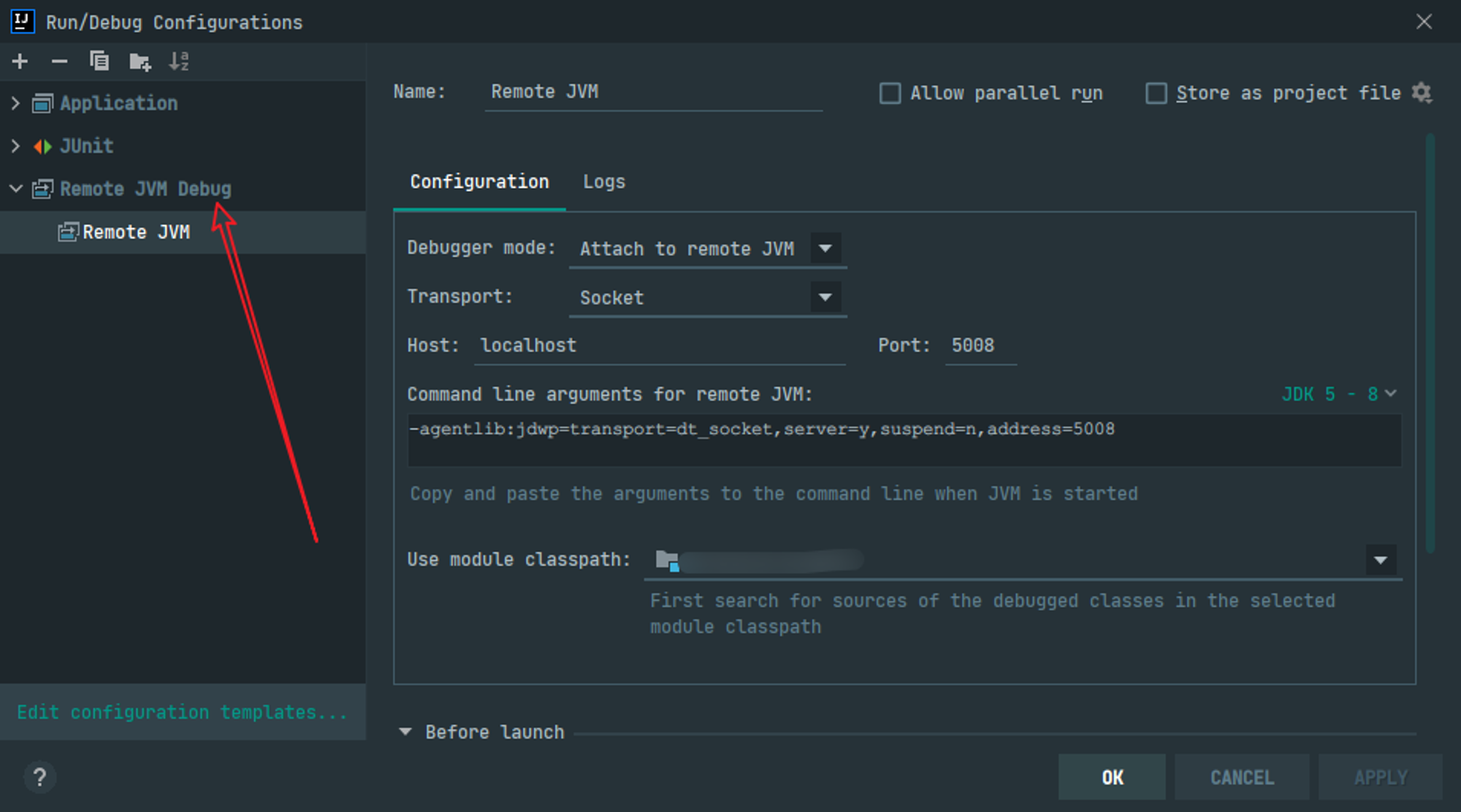Viewport: 1461px width, 812px height.
Task: Copy the selected configuration icon
Action: tap(99, 61)
